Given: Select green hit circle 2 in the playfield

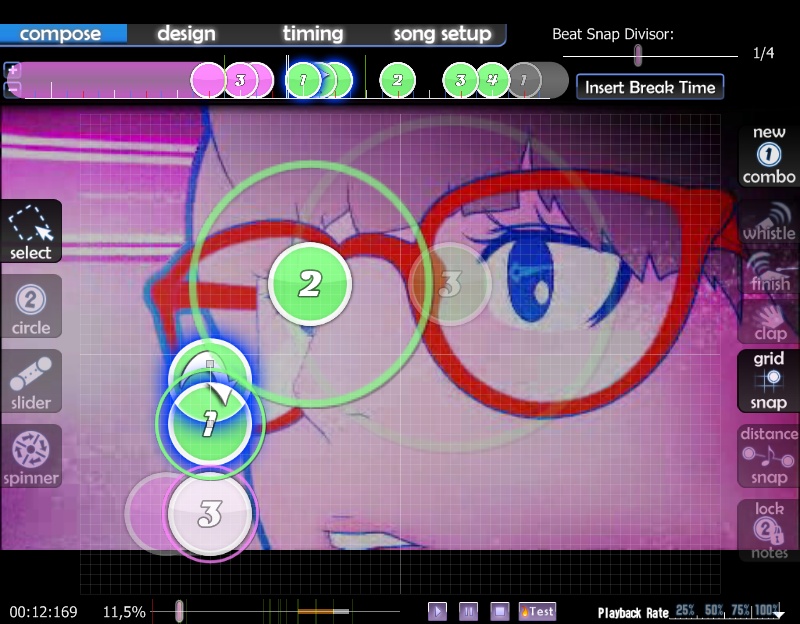Looking at the screenshot, I should point(310,284).
